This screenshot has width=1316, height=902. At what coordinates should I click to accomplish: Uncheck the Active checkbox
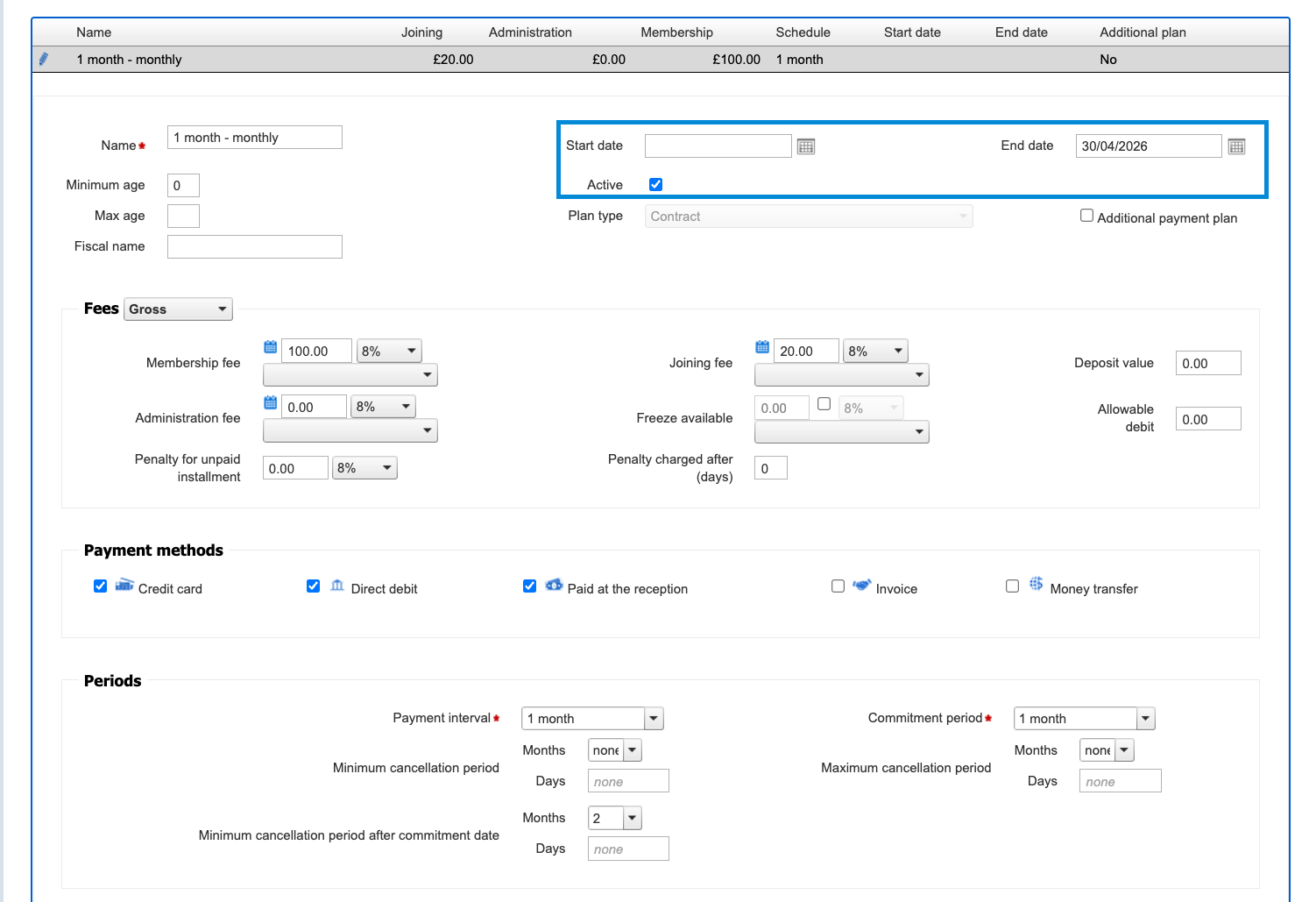[x=655, y=184]
